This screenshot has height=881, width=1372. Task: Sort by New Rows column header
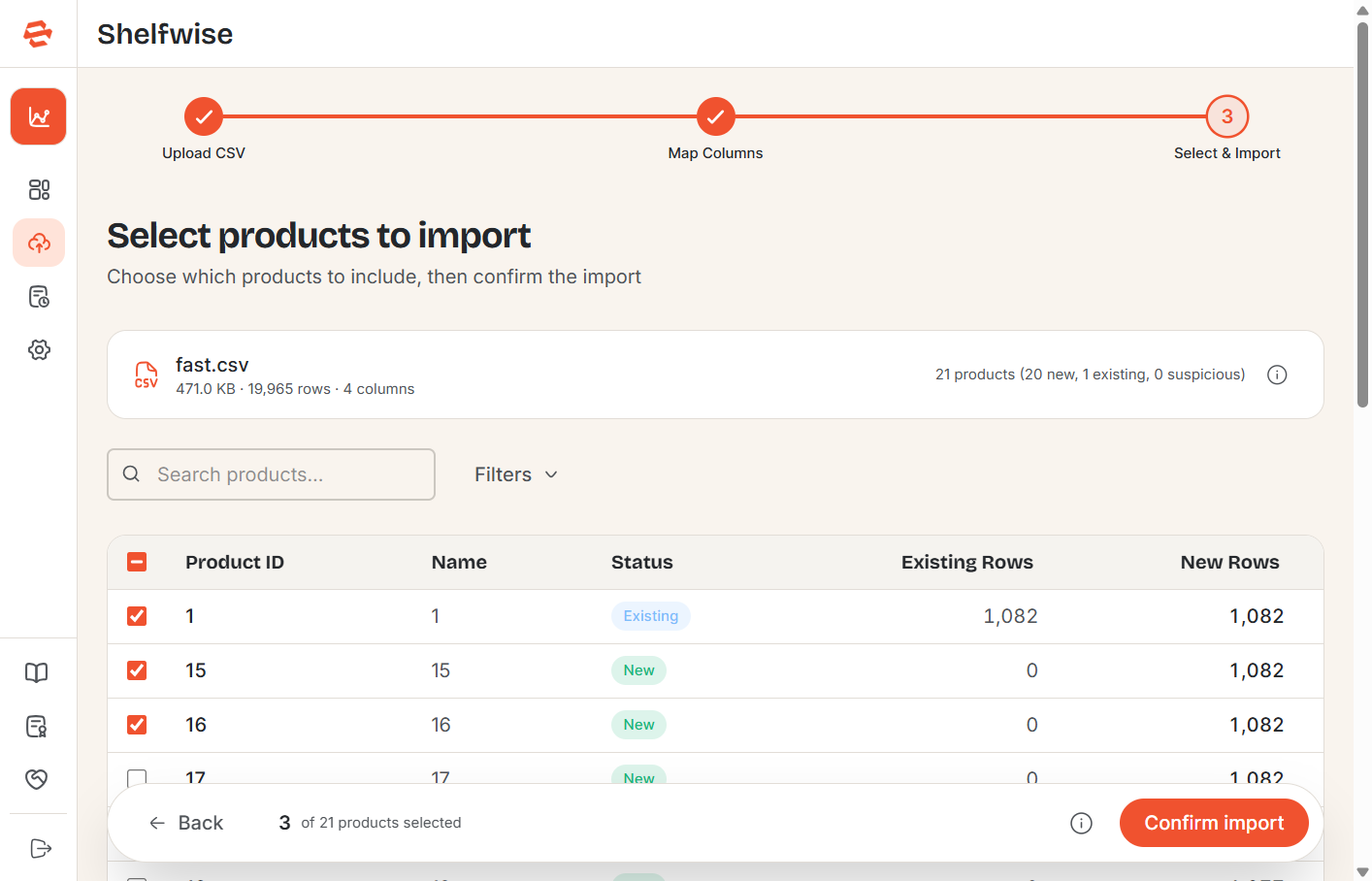coord(1229,562)
